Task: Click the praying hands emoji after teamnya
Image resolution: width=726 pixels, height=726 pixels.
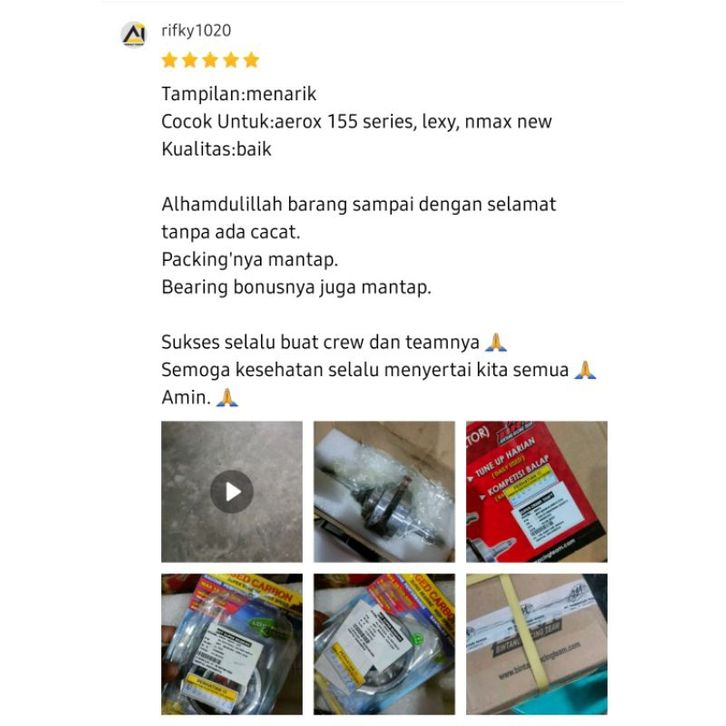Action: 496,342
